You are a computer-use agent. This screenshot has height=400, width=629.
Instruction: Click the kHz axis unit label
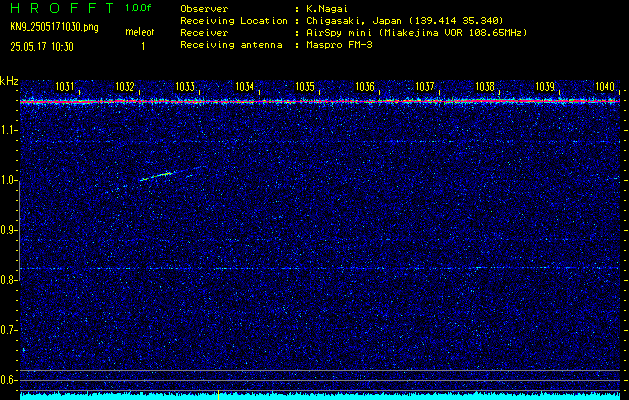[x=9, y=81]
